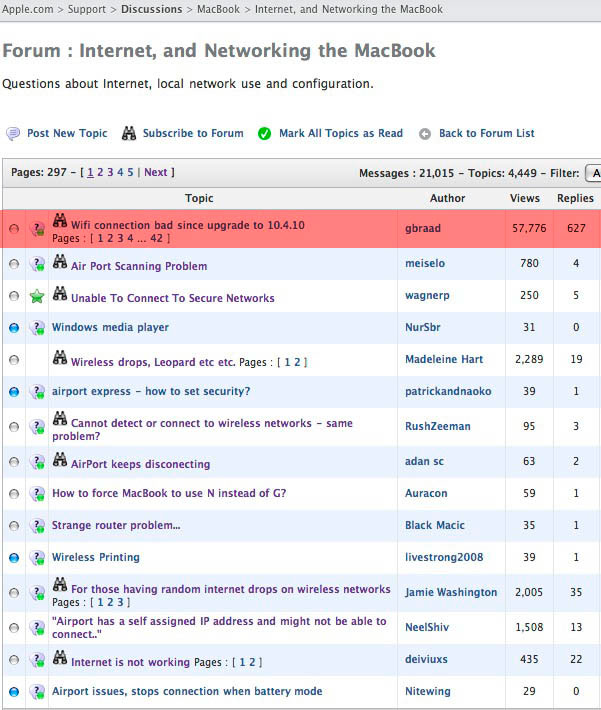Click the binoculars icon beside Subscribe to Forum

(x=129, y=133)
